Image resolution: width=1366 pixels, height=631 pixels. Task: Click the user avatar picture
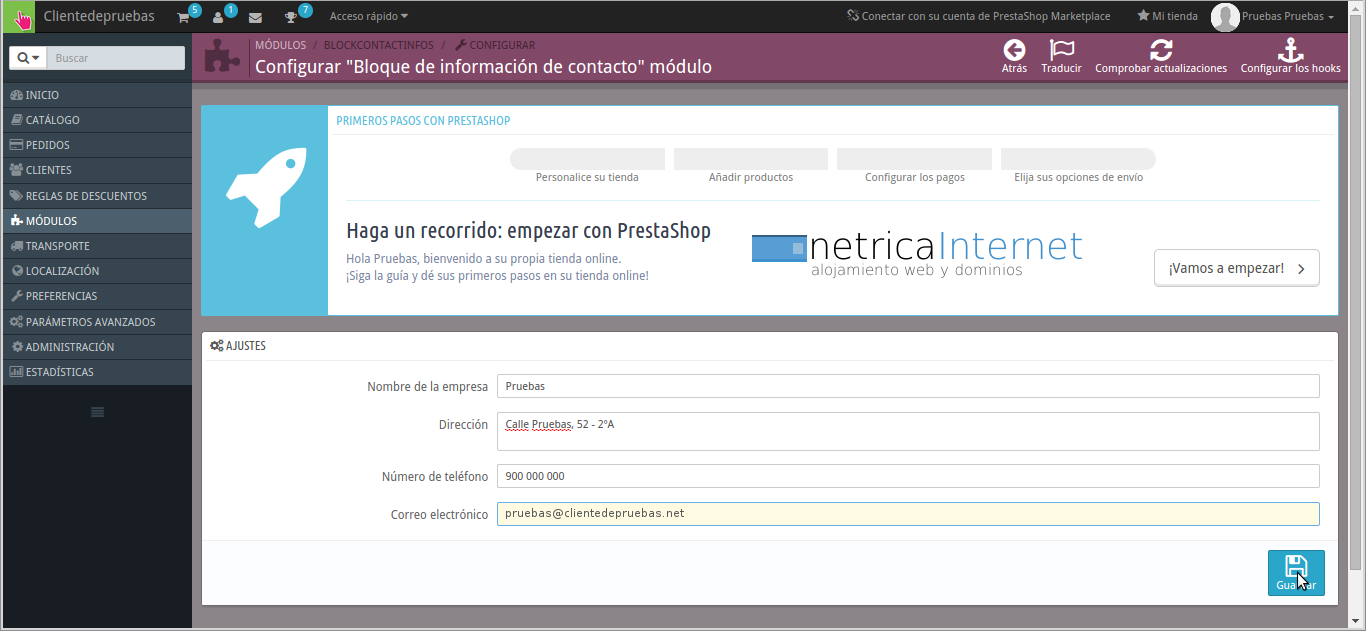pyautogui.click(x=1225, y=17)
